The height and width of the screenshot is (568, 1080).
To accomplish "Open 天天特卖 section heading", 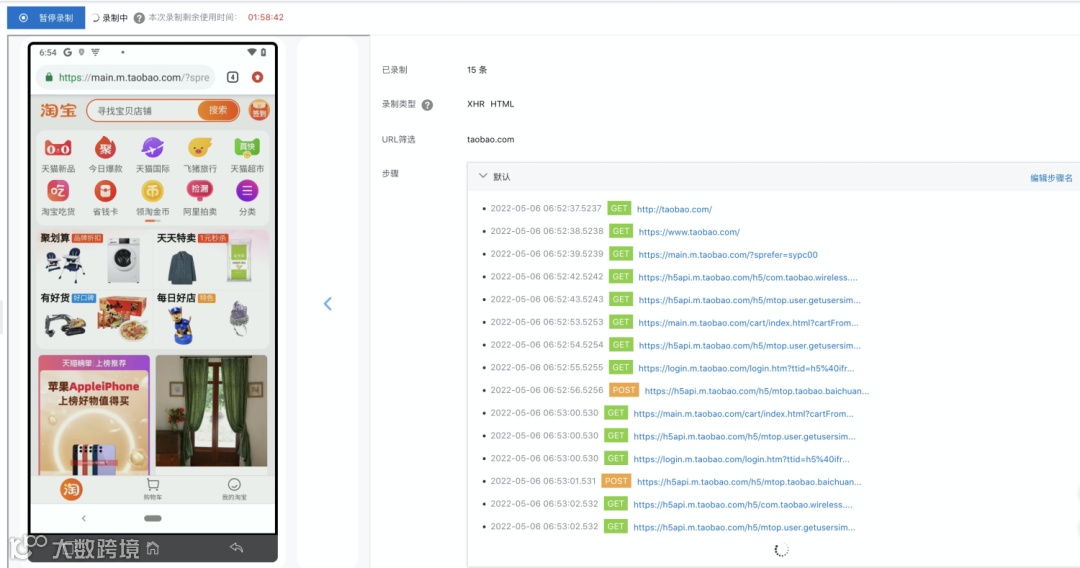I will pos(176,238).
